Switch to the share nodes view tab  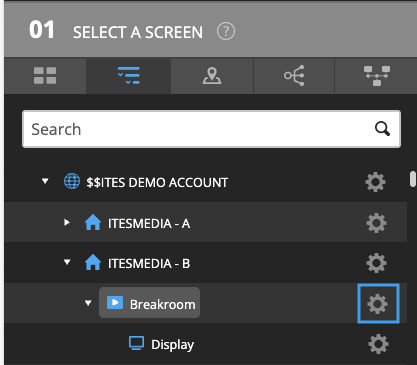294,76
